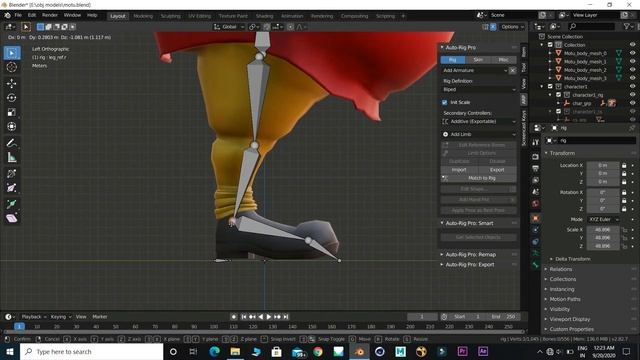The height and width of the screenshot is (360, 640).
Task: Hide Motu_body_mesh_2 in the outliner
Action: click(632, 70)
